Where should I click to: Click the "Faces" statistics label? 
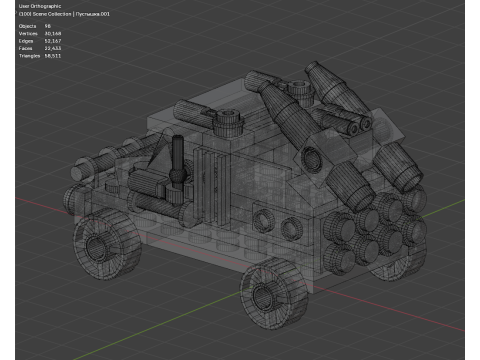(x=26, y=48)
